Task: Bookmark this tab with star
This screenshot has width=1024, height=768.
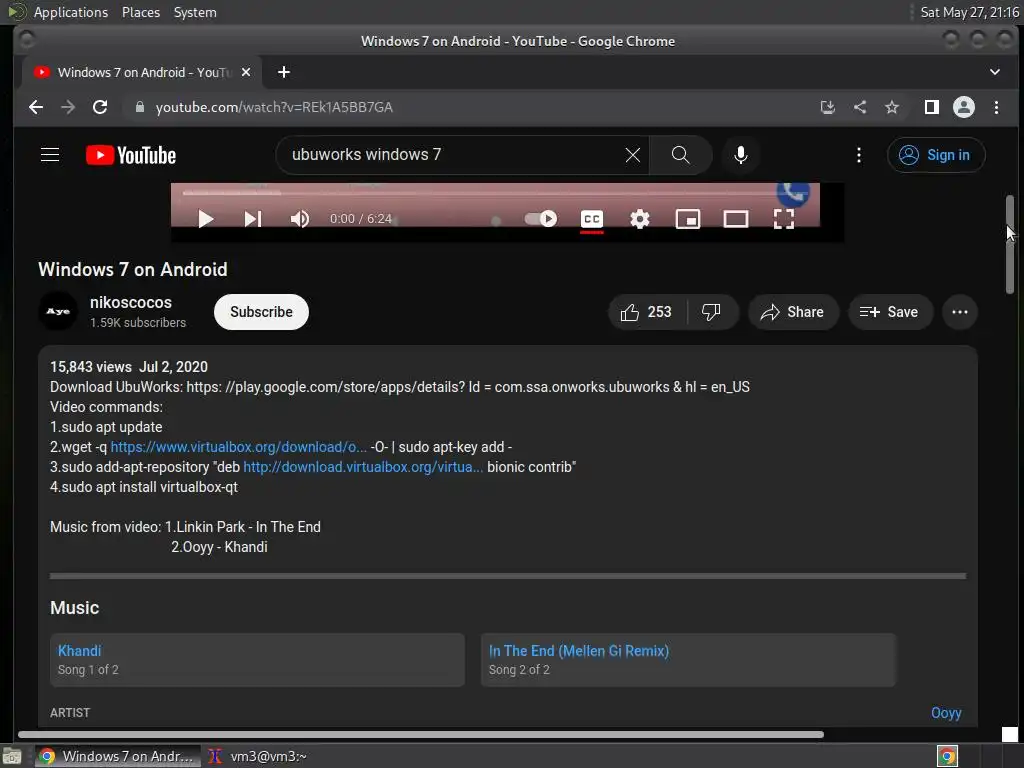Action: click(x=892, y=107)
